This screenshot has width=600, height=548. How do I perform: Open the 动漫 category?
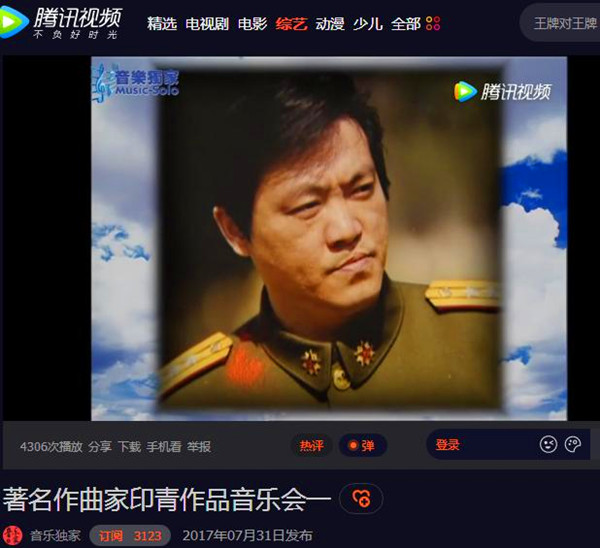(x=330, y=24)
